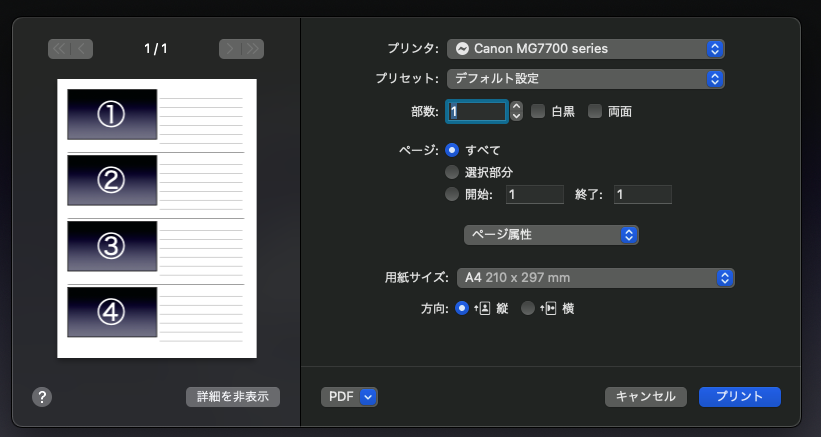Open the プリセット デフォルト設定 dropdown

pos(585,79)
